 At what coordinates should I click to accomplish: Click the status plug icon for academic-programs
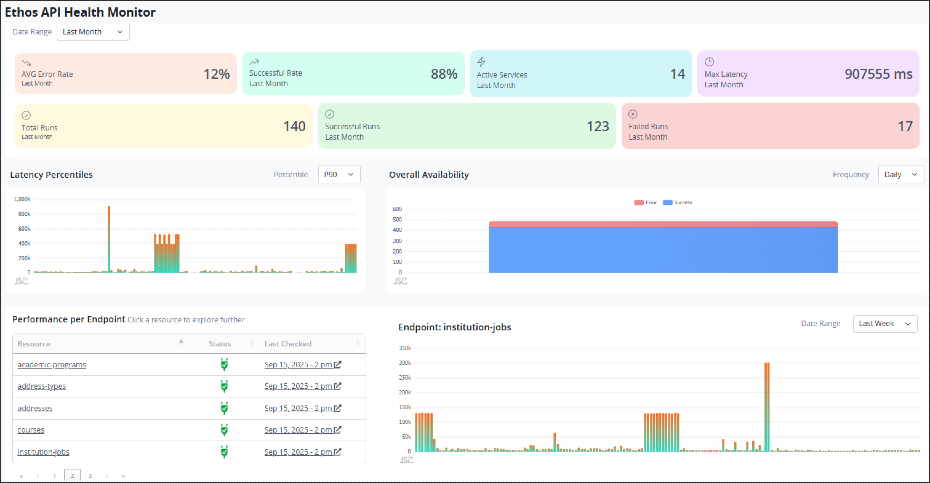click(x=224, y=364)
